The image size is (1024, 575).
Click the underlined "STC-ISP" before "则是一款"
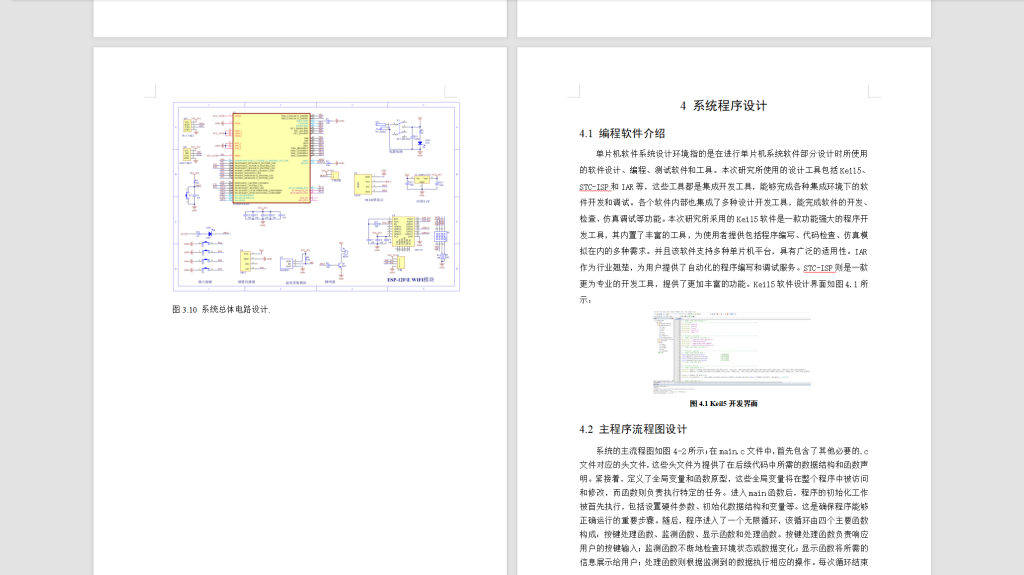tap(818, 268)
